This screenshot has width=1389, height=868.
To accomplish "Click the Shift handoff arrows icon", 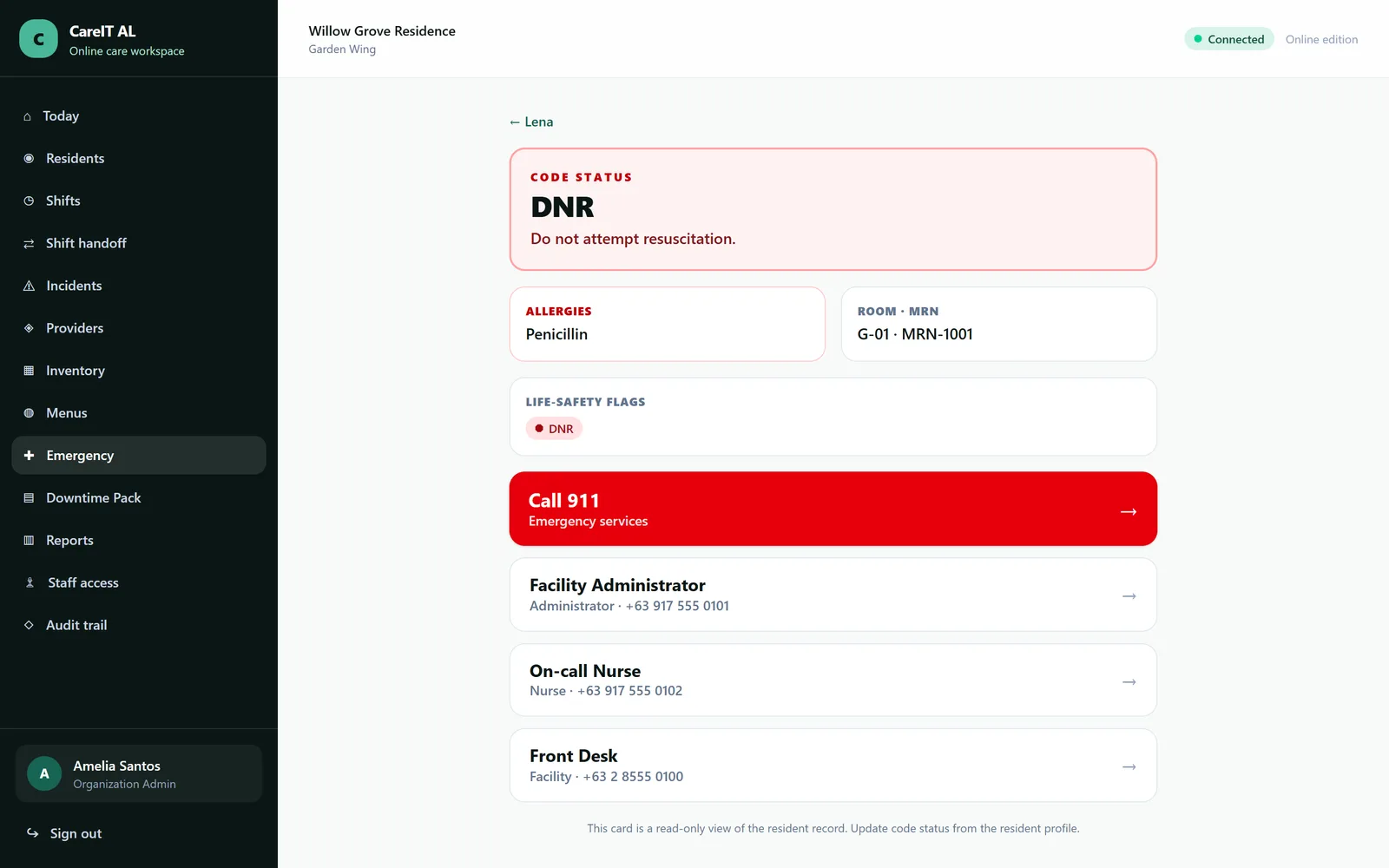I will pos(29,244).
